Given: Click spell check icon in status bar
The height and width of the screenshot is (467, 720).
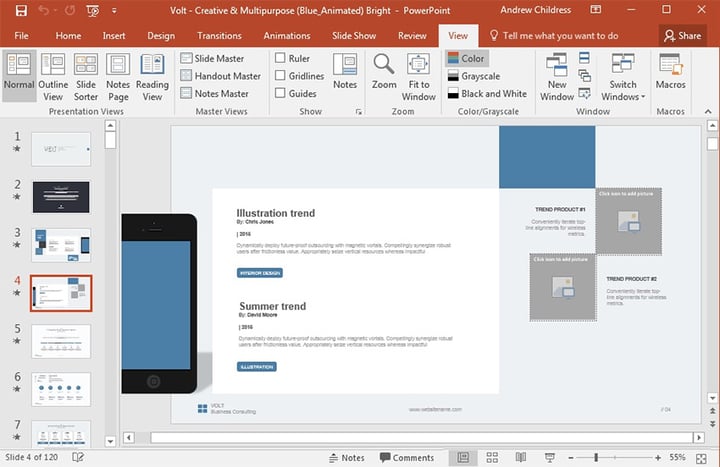Looking at the screenshot, I should (78, 457).
